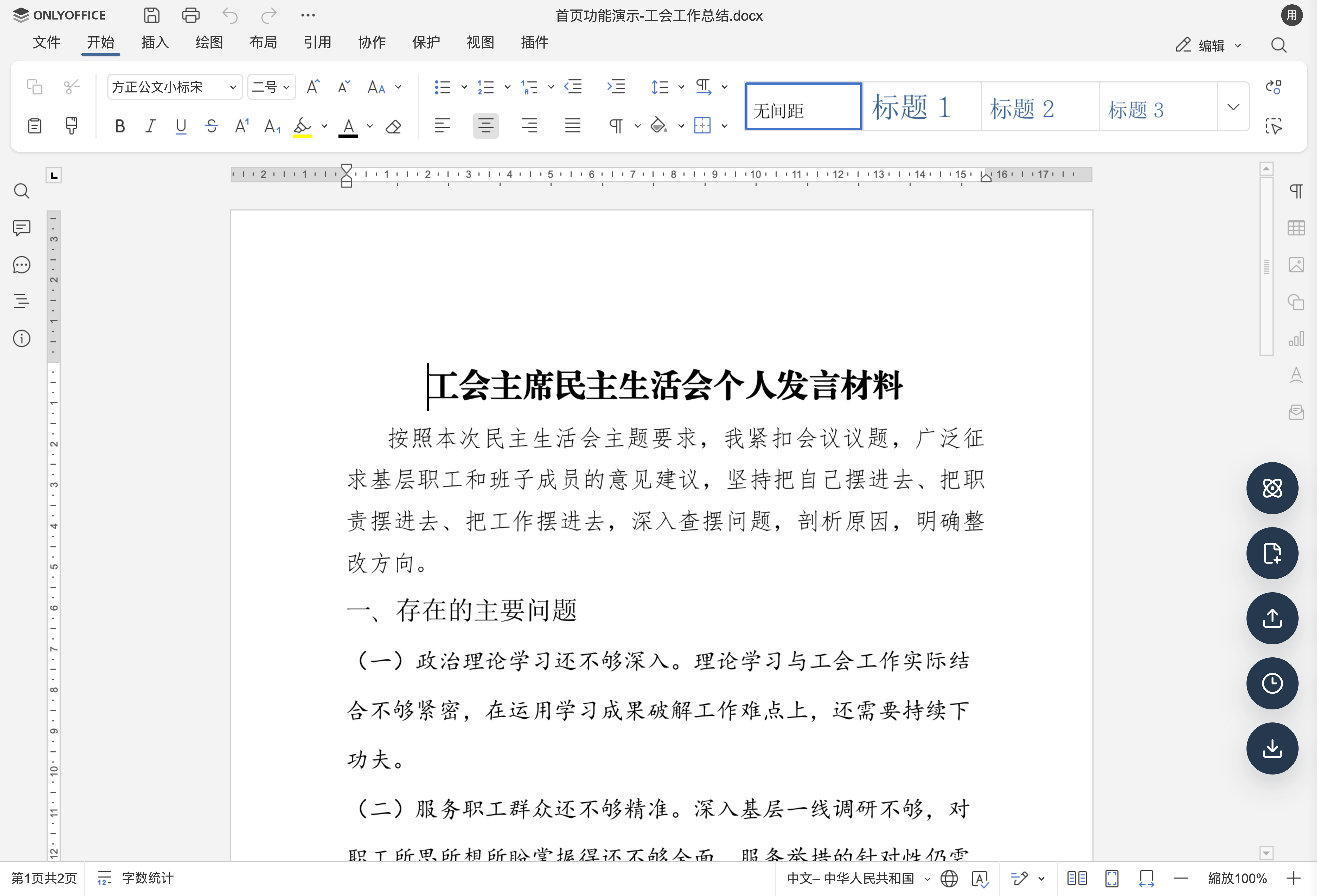This screenshot has width=1317, height=896.
Task: Open the font size dropdown
Action: 286,87
